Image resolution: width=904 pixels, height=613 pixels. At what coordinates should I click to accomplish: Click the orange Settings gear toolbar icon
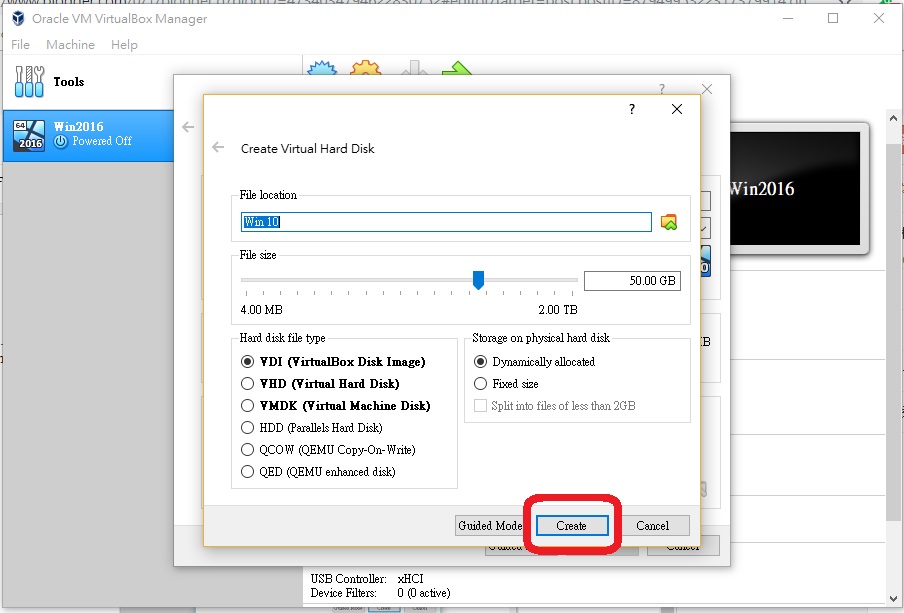[366, 68]
